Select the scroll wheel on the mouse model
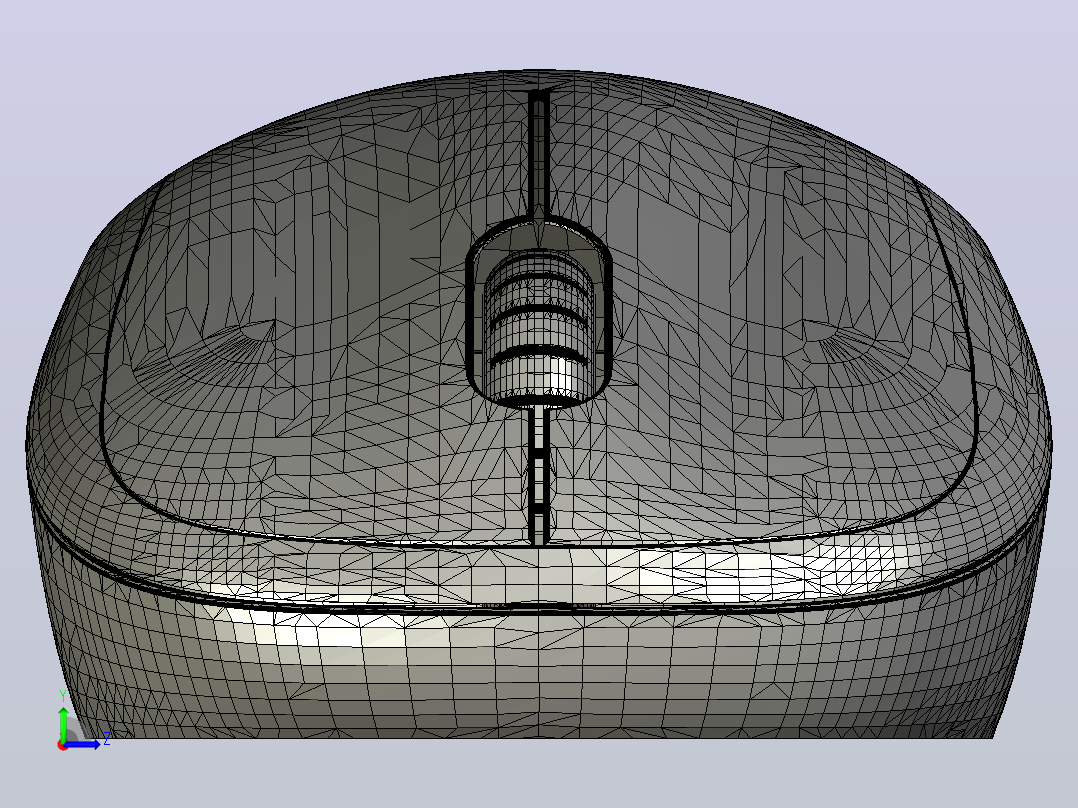Image resolution: width=1078 pixels, height=808 pixels. click(x=538, y=327)
